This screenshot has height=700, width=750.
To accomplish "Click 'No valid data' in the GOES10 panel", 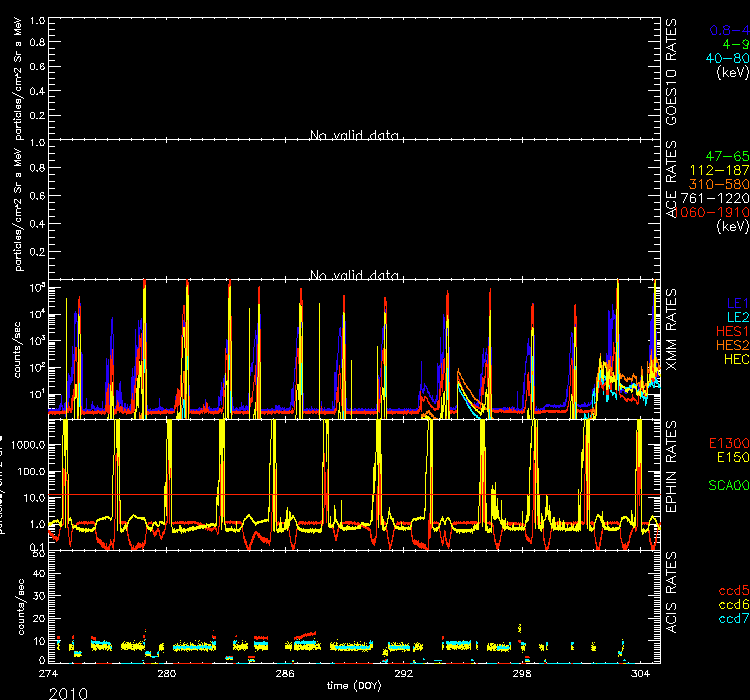I will point(354,135).
